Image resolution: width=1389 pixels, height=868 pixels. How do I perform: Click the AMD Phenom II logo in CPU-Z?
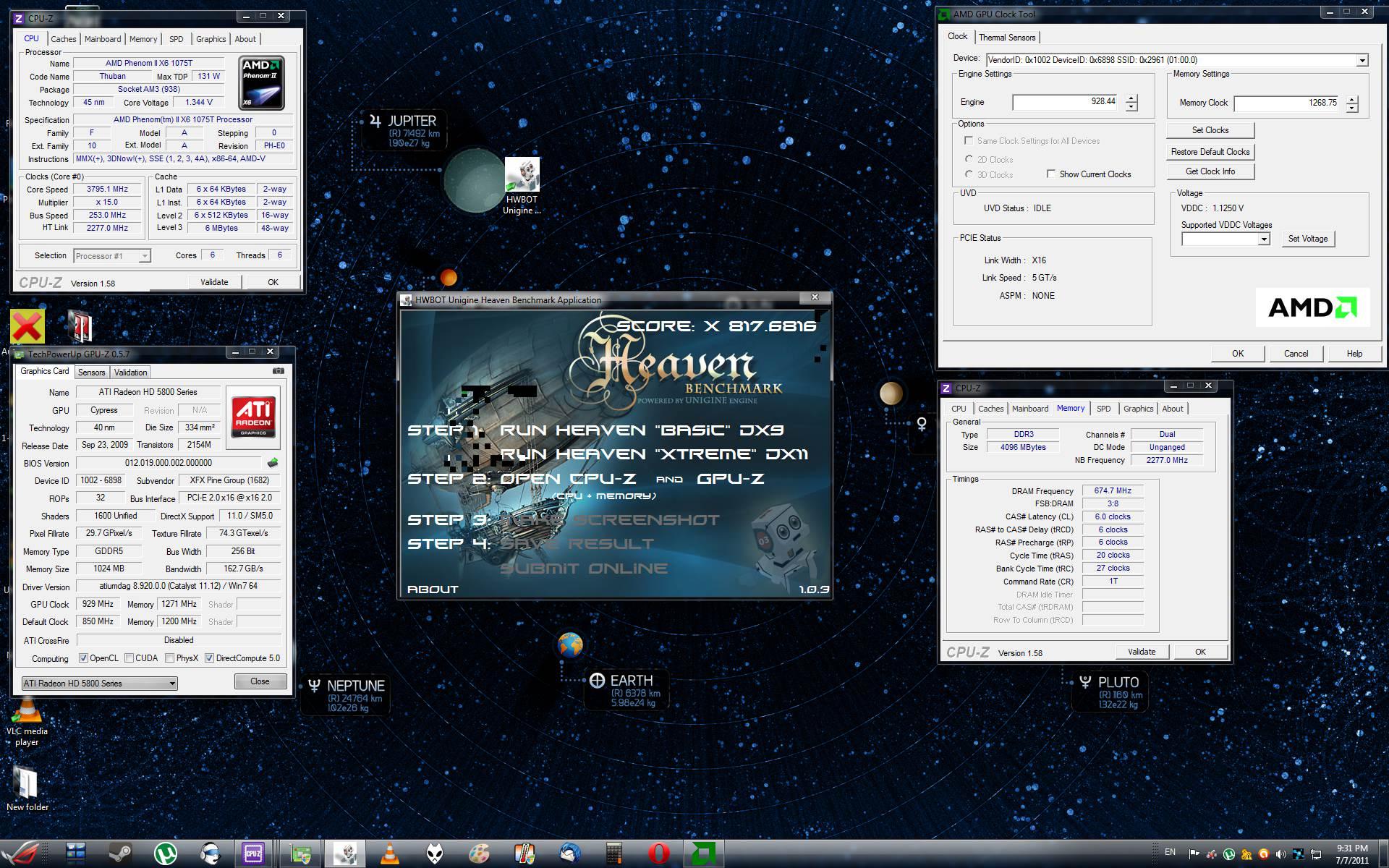(x=261, y=82)
